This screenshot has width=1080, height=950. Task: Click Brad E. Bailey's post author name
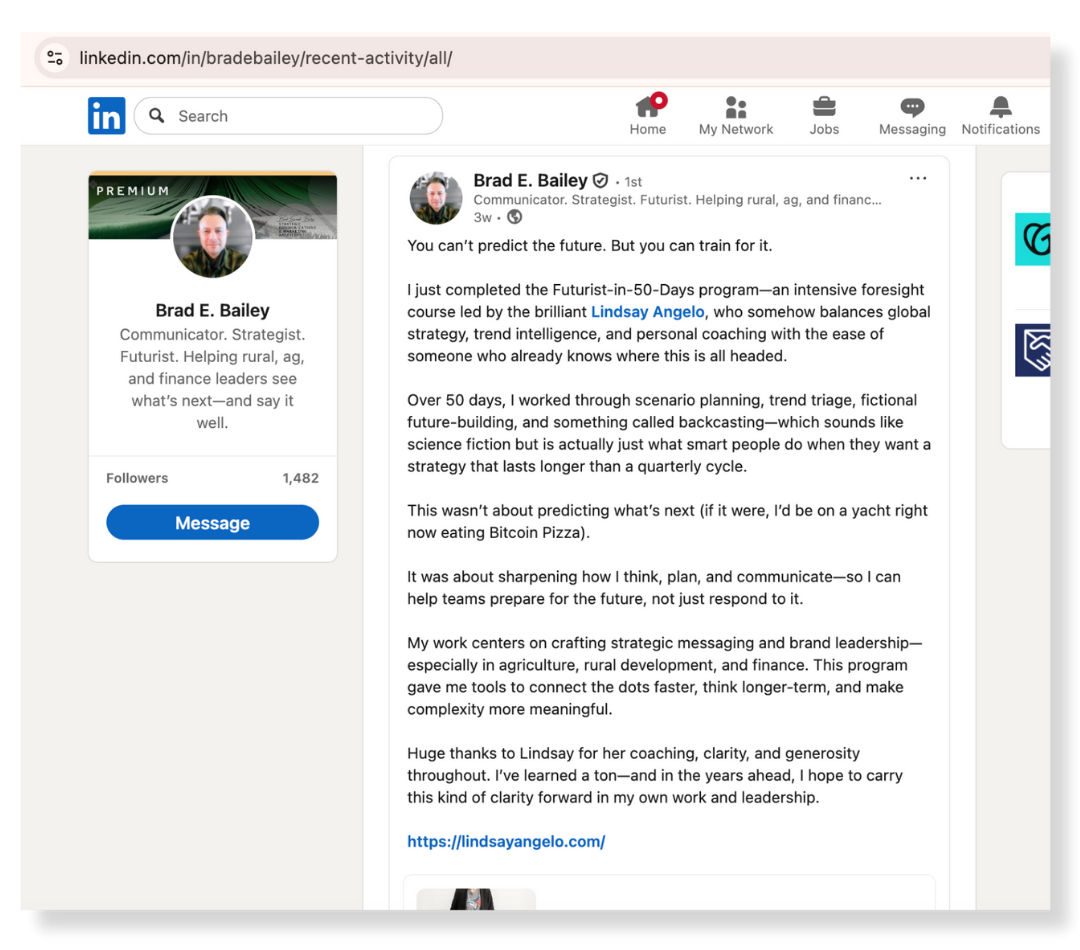[530, 180]
